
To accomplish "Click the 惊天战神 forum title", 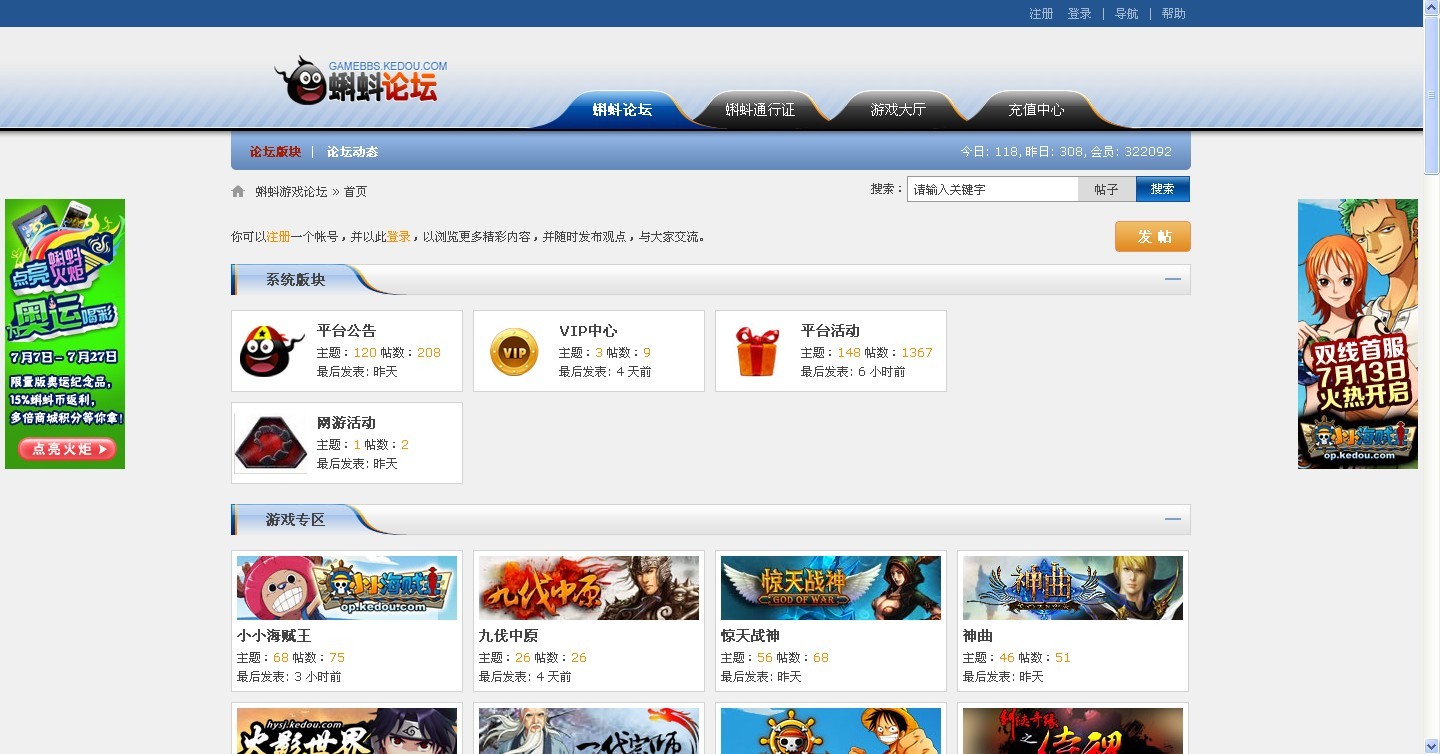I will tap(750, 636).
